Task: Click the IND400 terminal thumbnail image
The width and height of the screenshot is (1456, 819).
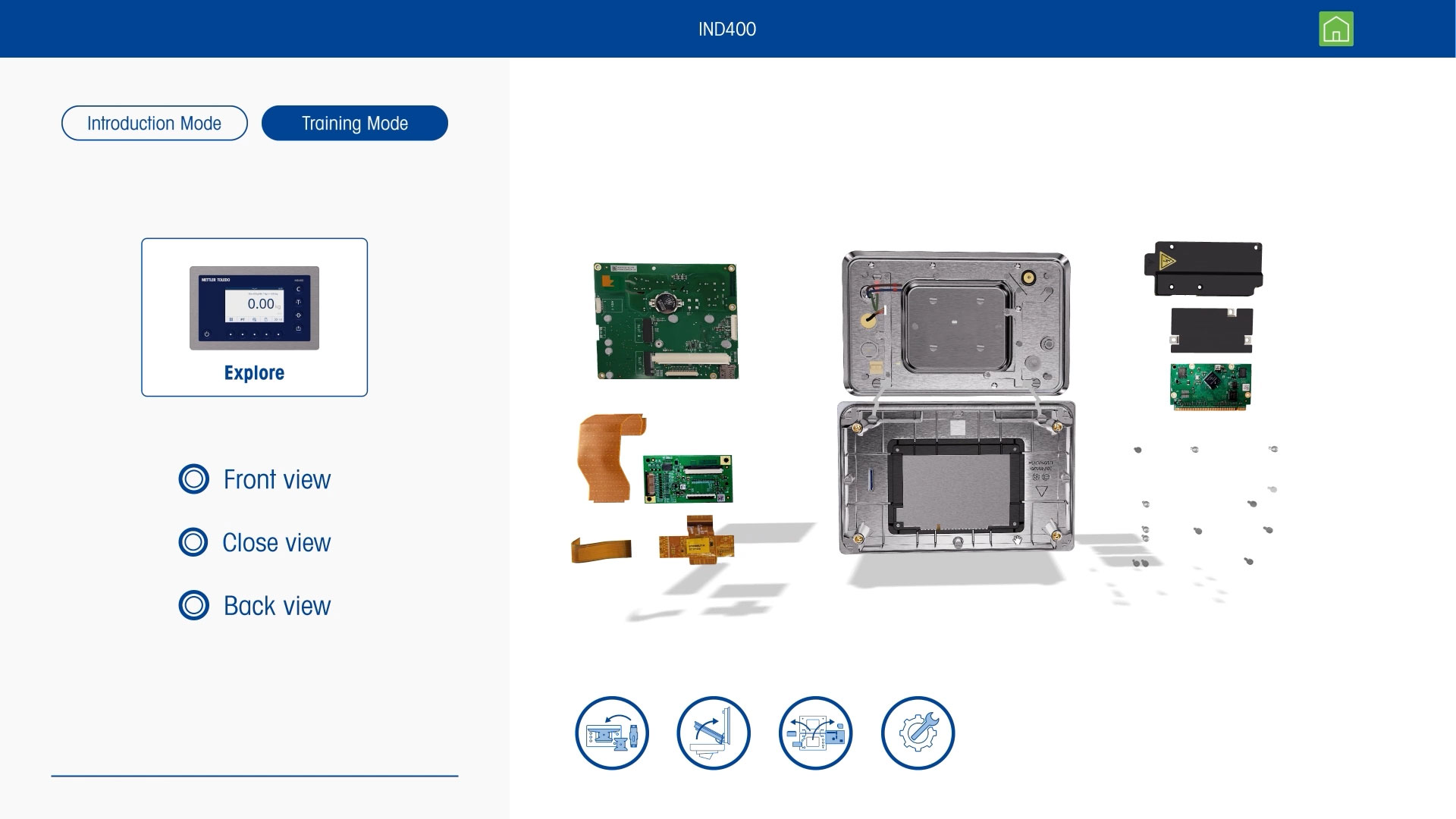Action: [254, 307]
